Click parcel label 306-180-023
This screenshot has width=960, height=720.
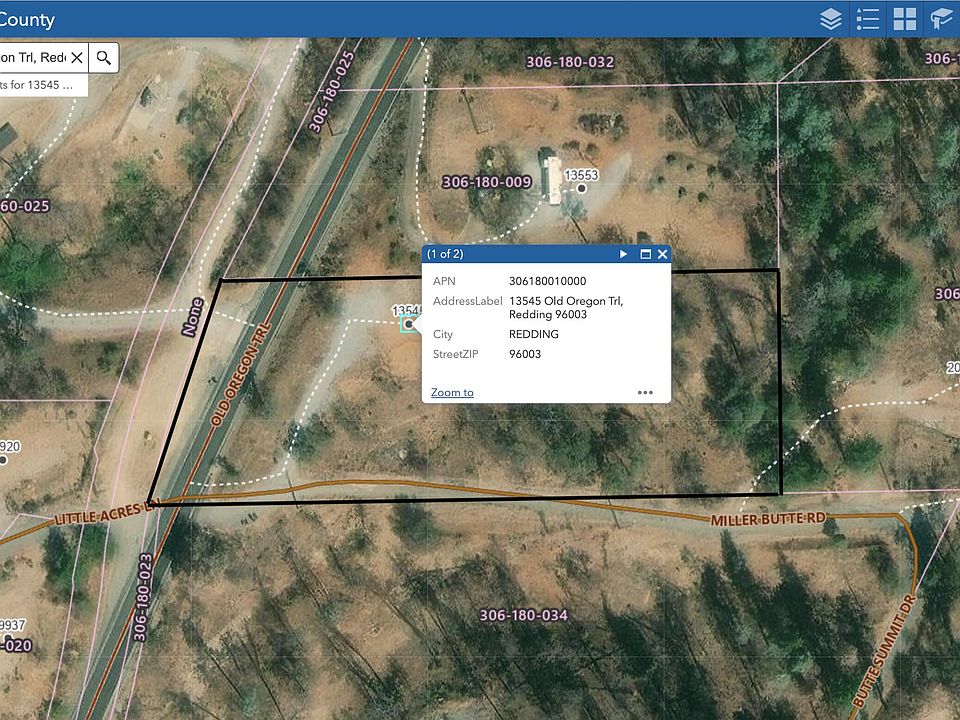[x=142, y=597]
